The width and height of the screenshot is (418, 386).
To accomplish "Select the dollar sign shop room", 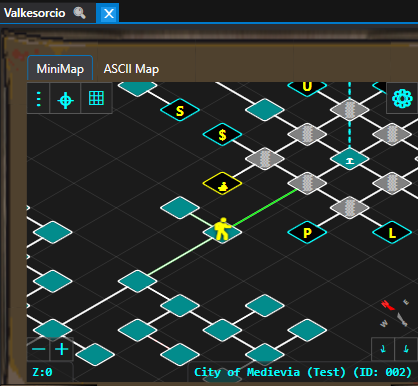I will [222, 135].
